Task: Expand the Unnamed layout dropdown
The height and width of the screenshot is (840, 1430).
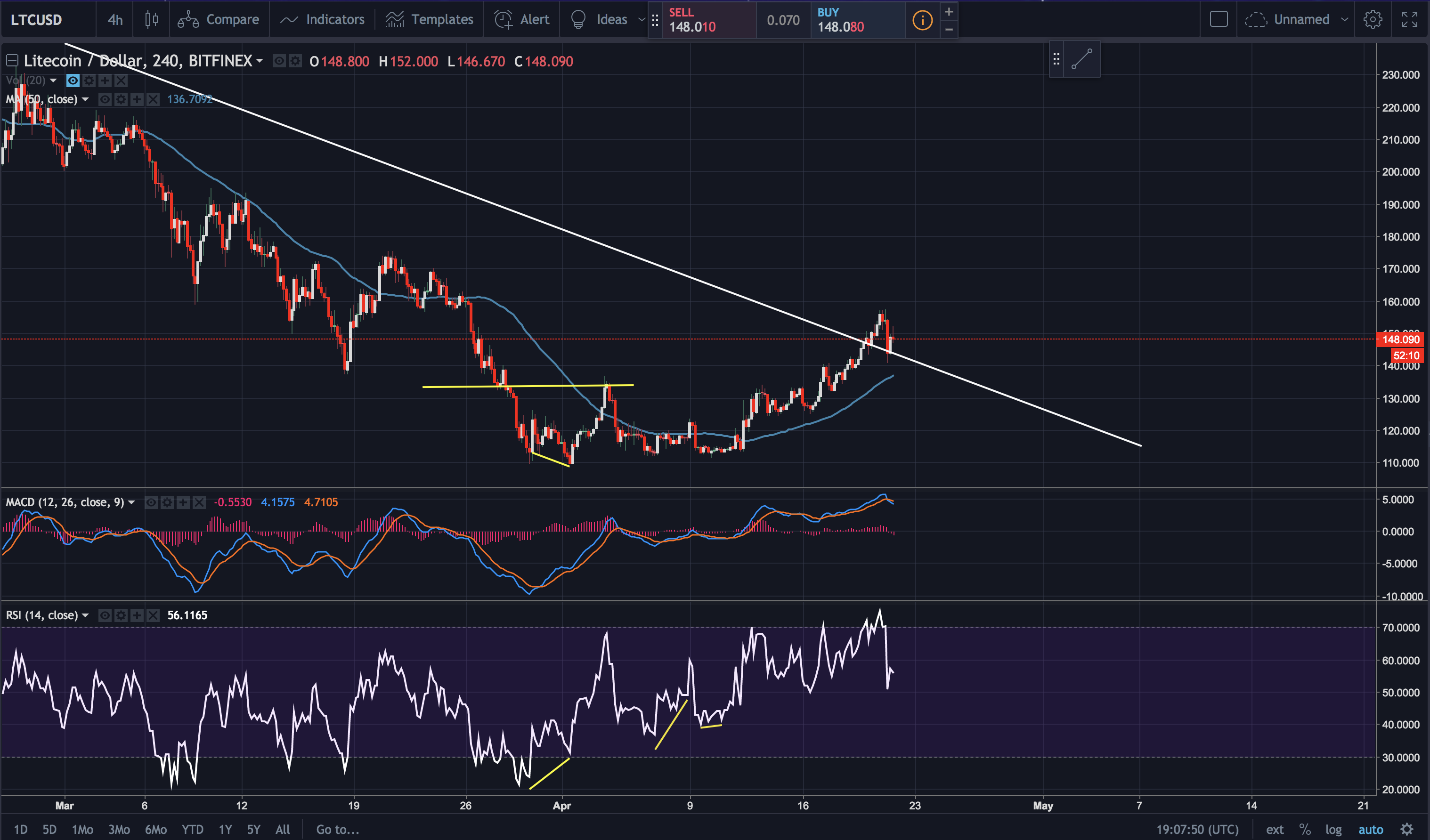Action: click(x=1344, y=20)
